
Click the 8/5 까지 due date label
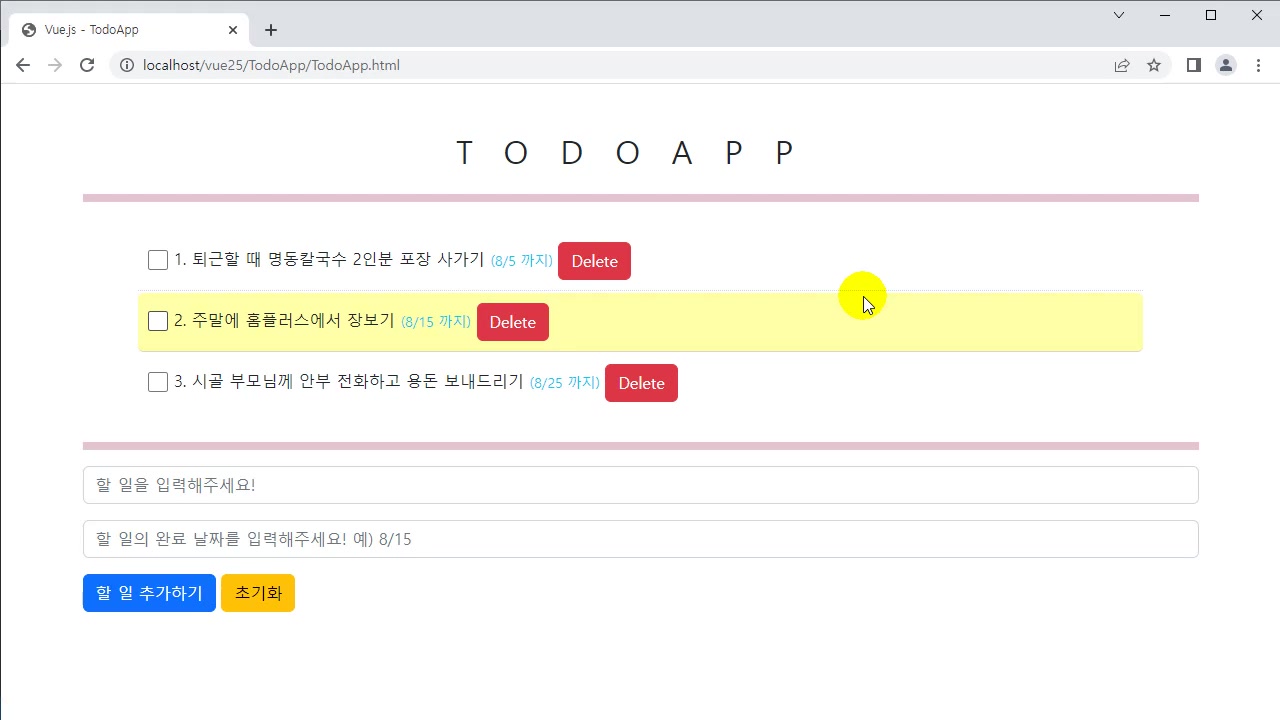pos(520,260)
